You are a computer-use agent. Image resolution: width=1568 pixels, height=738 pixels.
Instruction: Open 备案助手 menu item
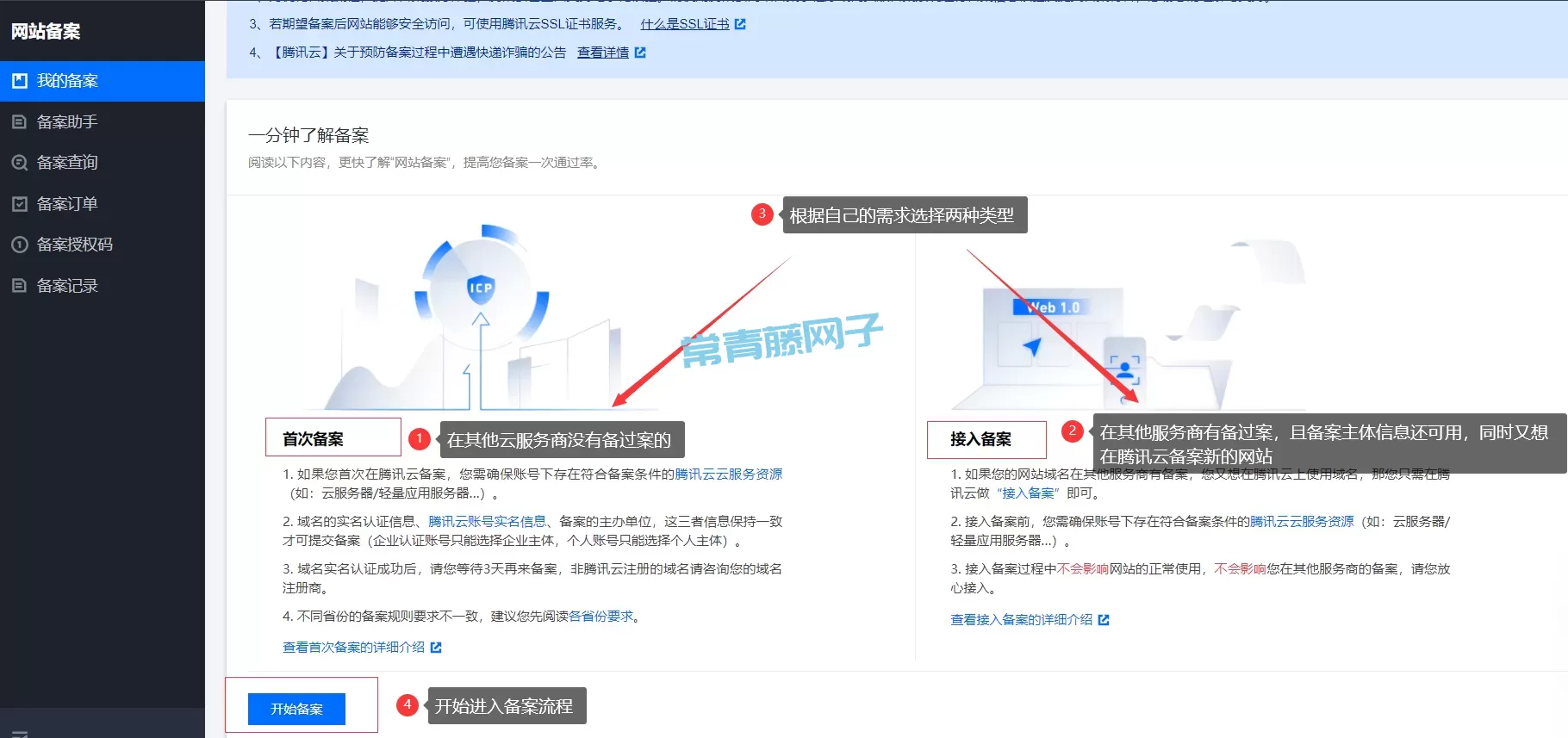[67, 122]
